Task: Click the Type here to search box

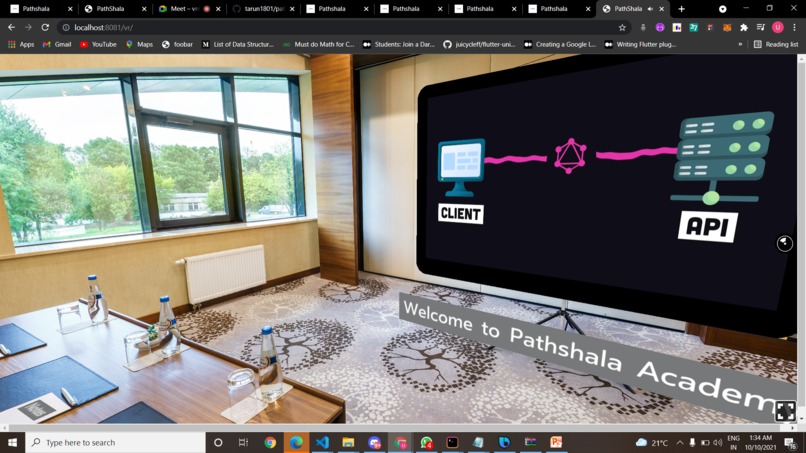Action: [x=115, y=442]
